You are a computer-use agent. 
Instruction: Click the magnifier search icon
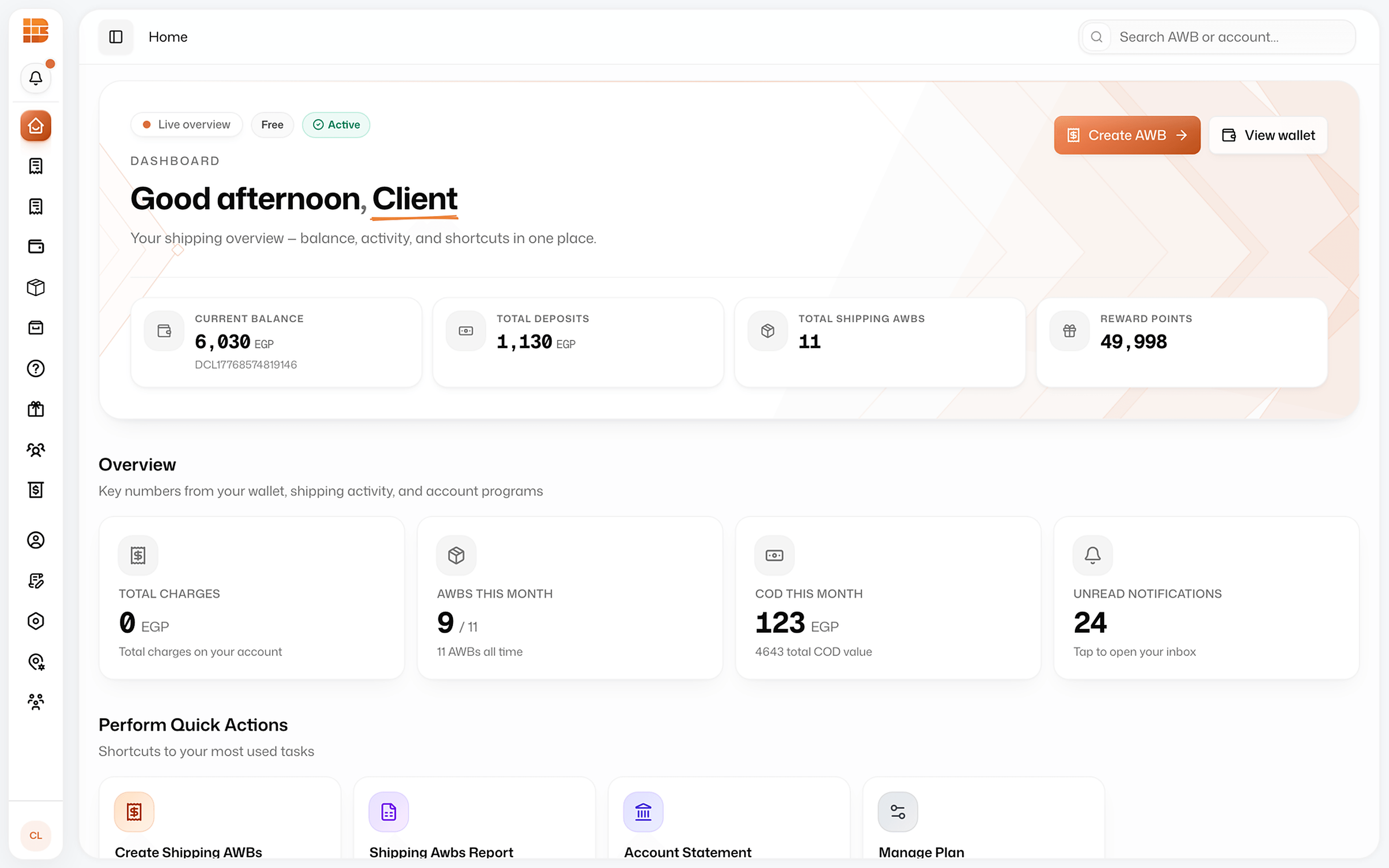point(1096,37)
